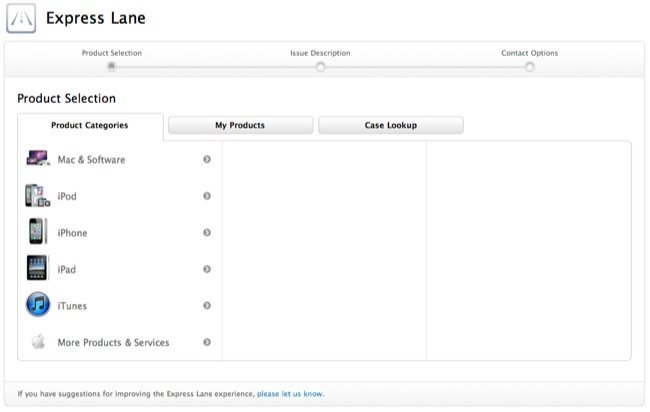Screen dimensions: 650x412
Task: Choose the 'iPad' category label
Action: (67, 269)
